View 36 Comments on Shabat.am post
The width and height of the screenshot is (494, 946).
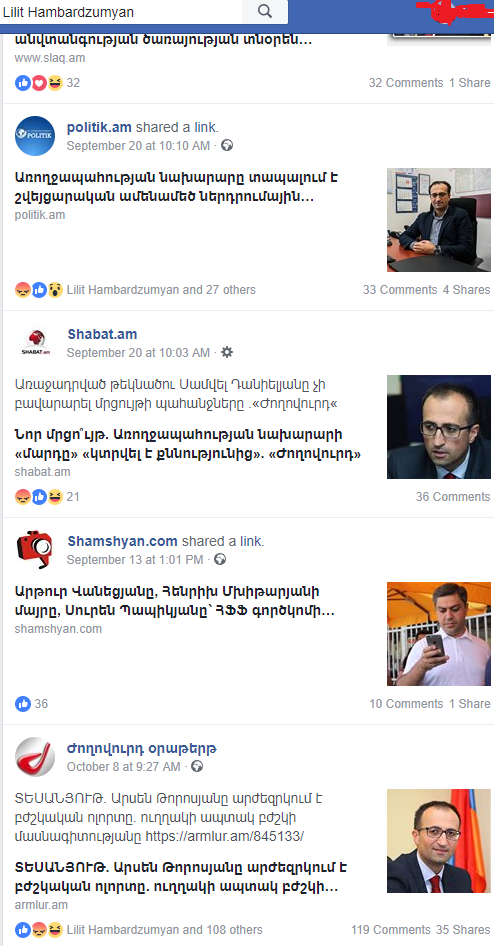453,497
